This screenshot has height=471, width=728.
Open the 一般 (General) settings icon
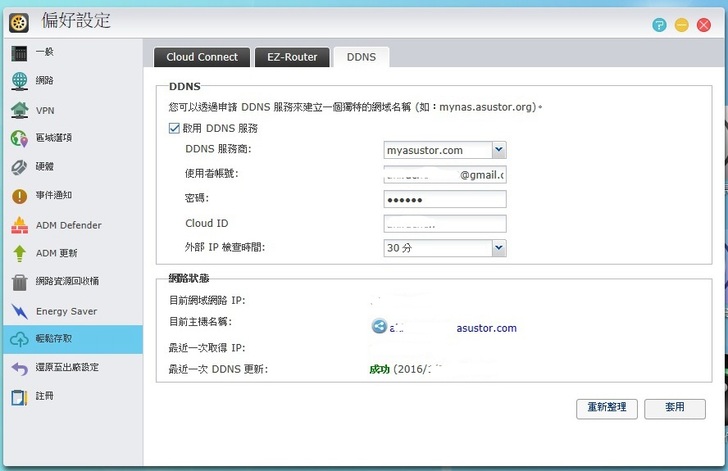(19, 53)
